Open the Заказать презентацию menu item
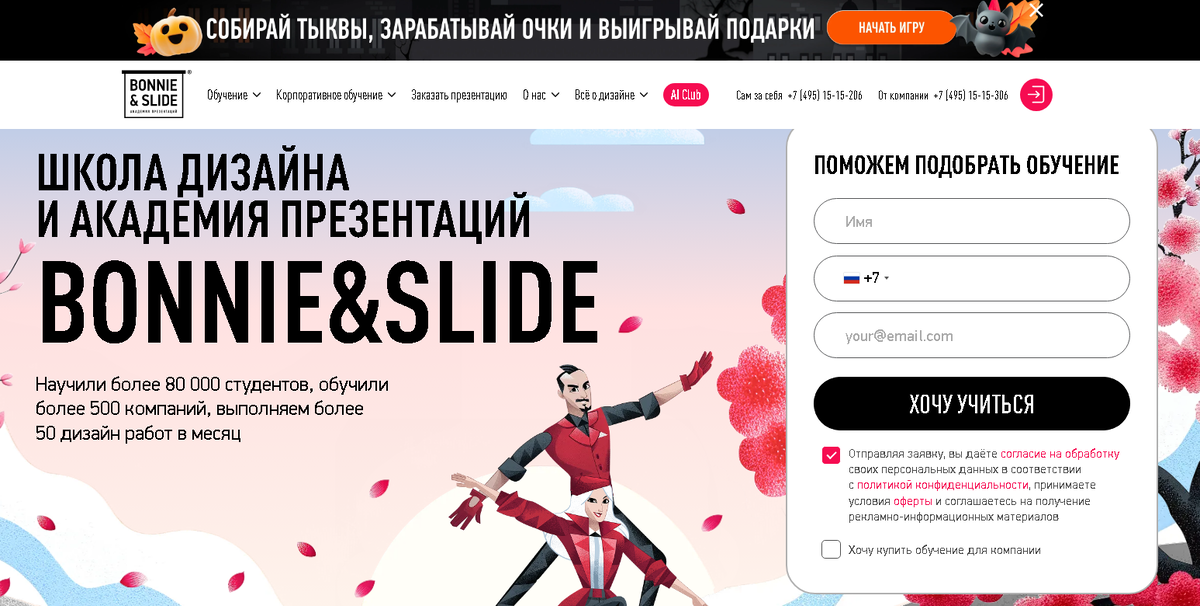1200x606 pixels. tap(459, 95)
